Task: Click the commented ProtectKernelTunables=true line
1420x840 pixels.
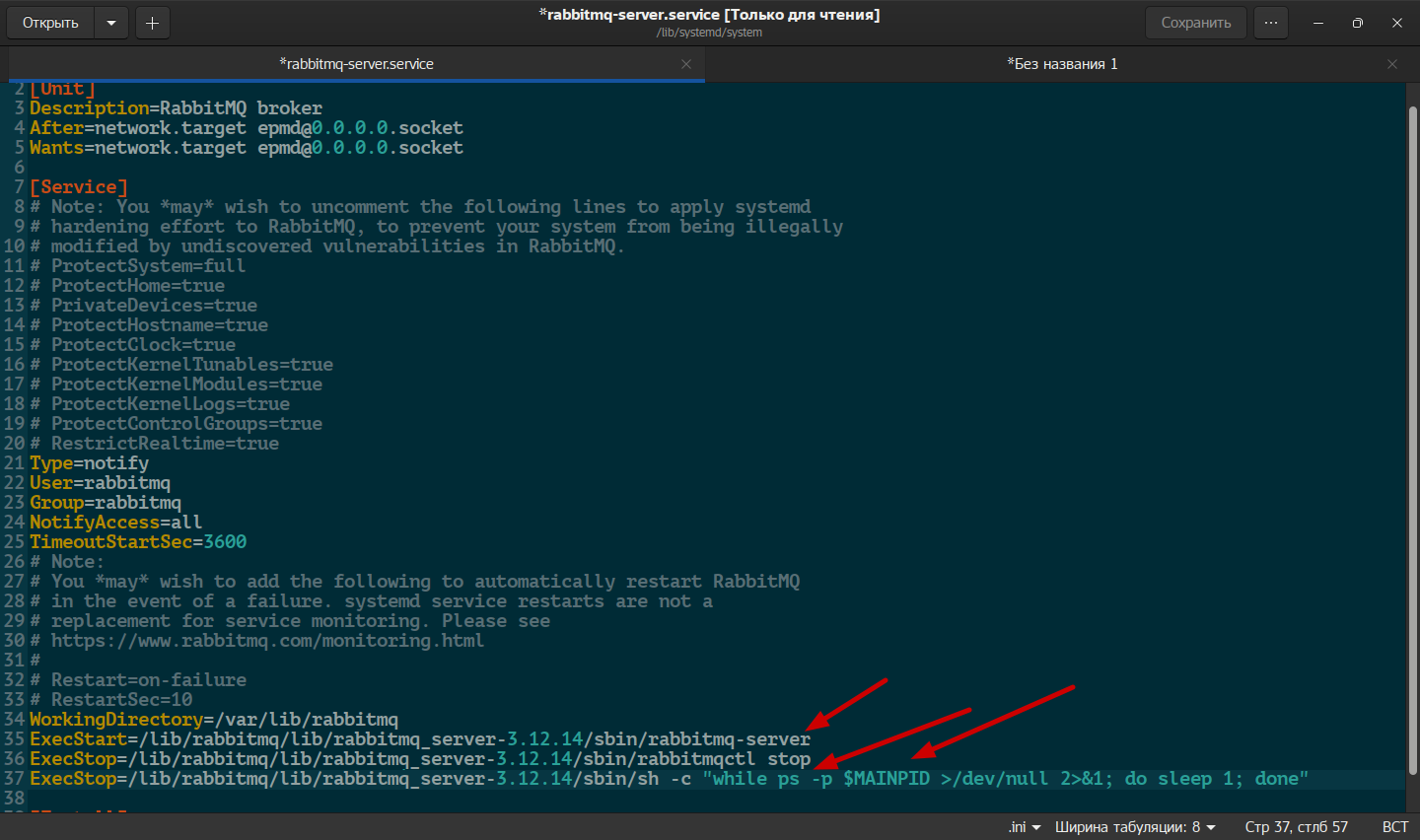Action: (181, 365)
